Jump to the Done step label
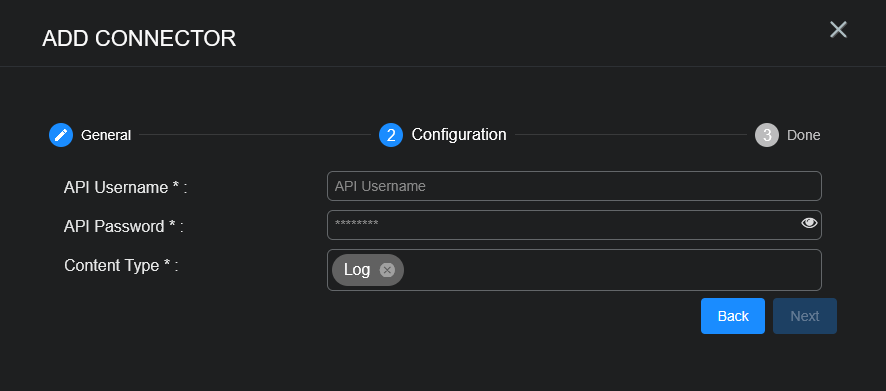The image size is (886, 391). point(804,135)
